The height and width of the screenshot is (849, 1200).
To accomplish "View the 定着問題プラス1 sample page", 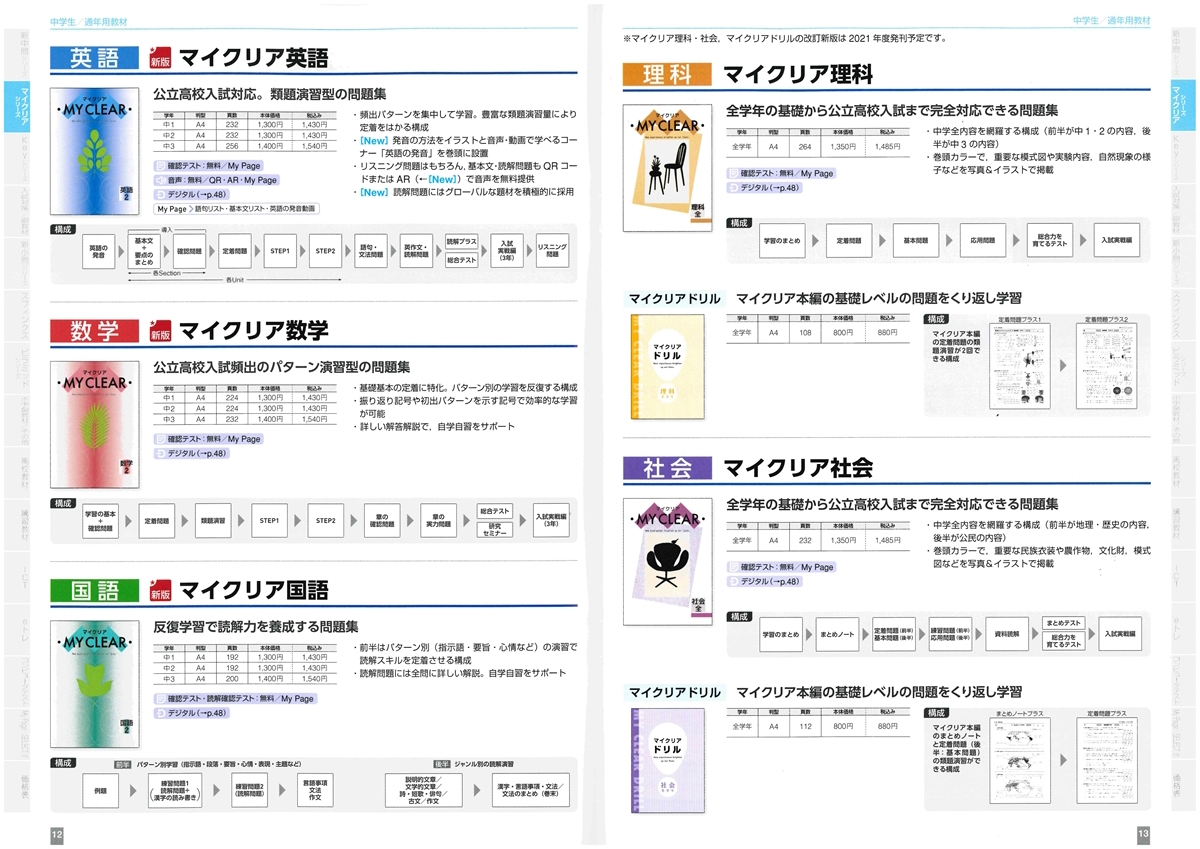I will tap(1021, 365).
